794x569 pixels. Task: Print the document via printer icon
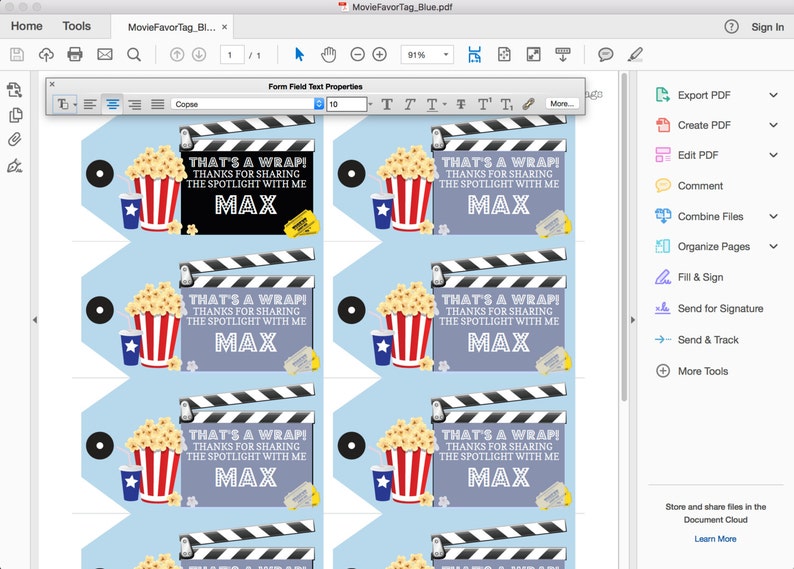(x=75, y=54)
